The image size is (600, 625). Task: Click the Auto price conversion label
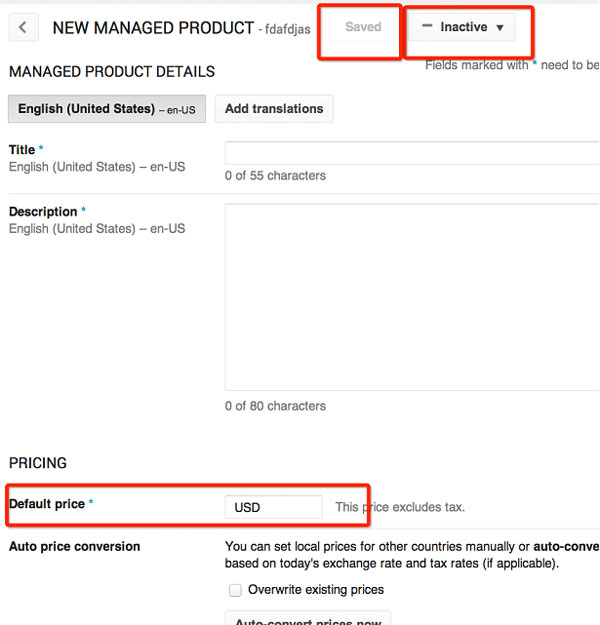pyautogui.click(x=74, y=547)
